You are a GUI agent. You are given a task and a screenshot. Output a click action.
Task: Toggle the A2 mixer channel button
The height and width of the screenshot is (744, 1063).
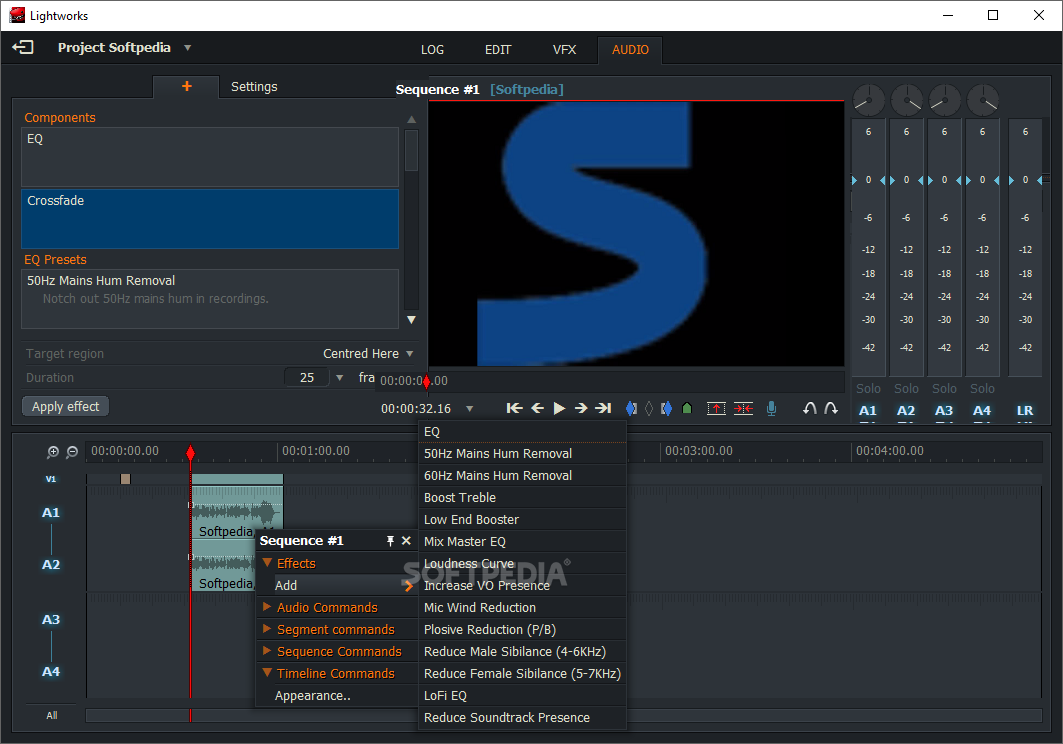tap(906, 410)
